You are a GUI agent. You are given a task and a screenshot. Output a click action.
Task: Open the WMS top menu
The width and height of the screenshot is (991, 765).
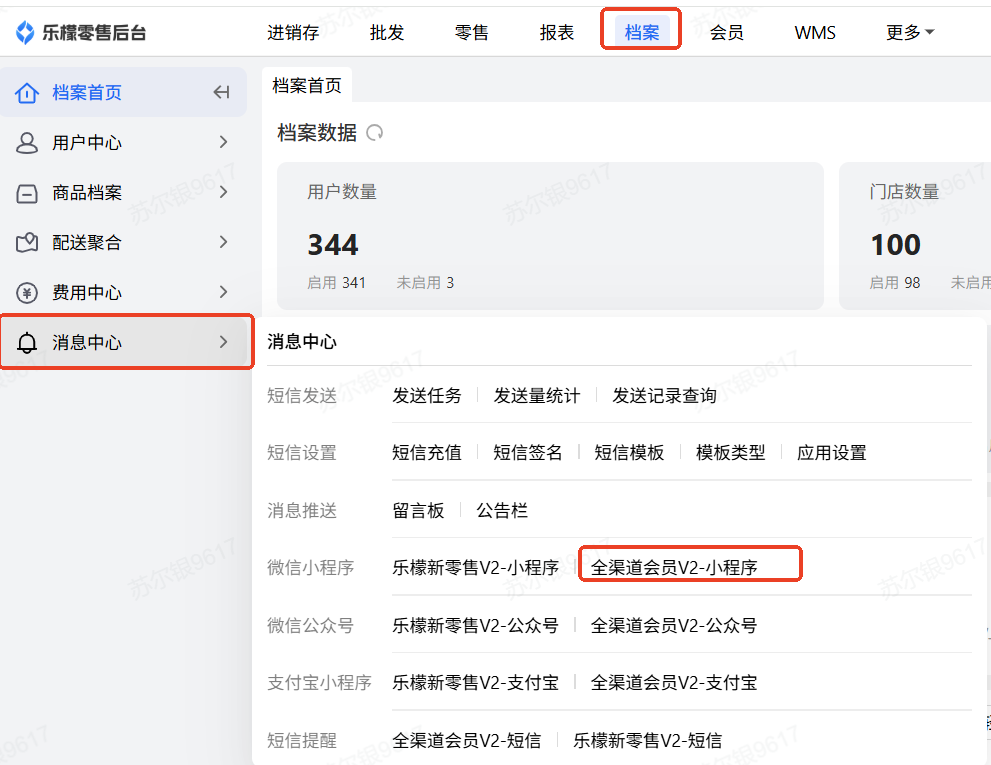point(815,32)
